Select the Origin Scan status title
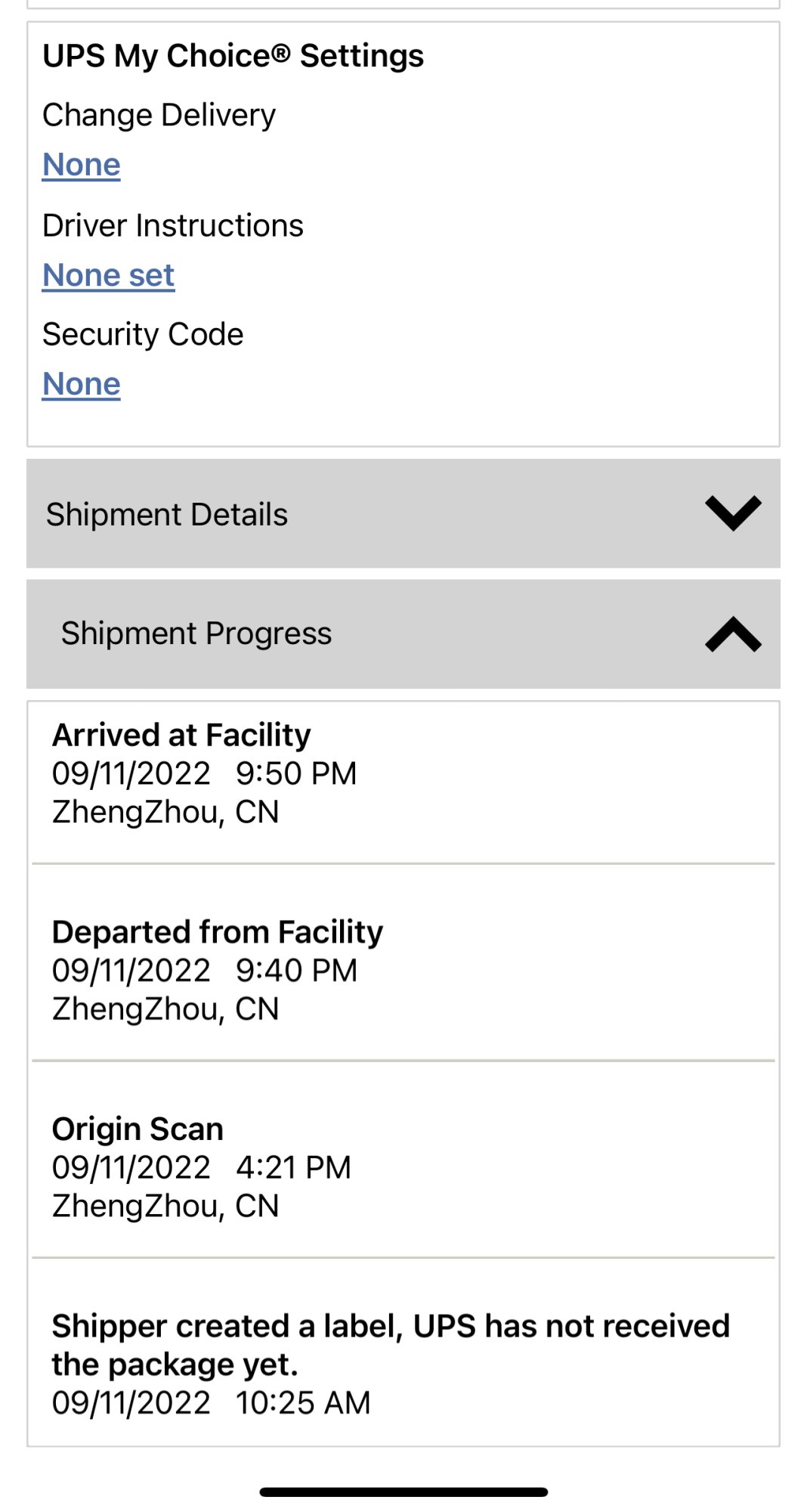 tap(138, 1129)
